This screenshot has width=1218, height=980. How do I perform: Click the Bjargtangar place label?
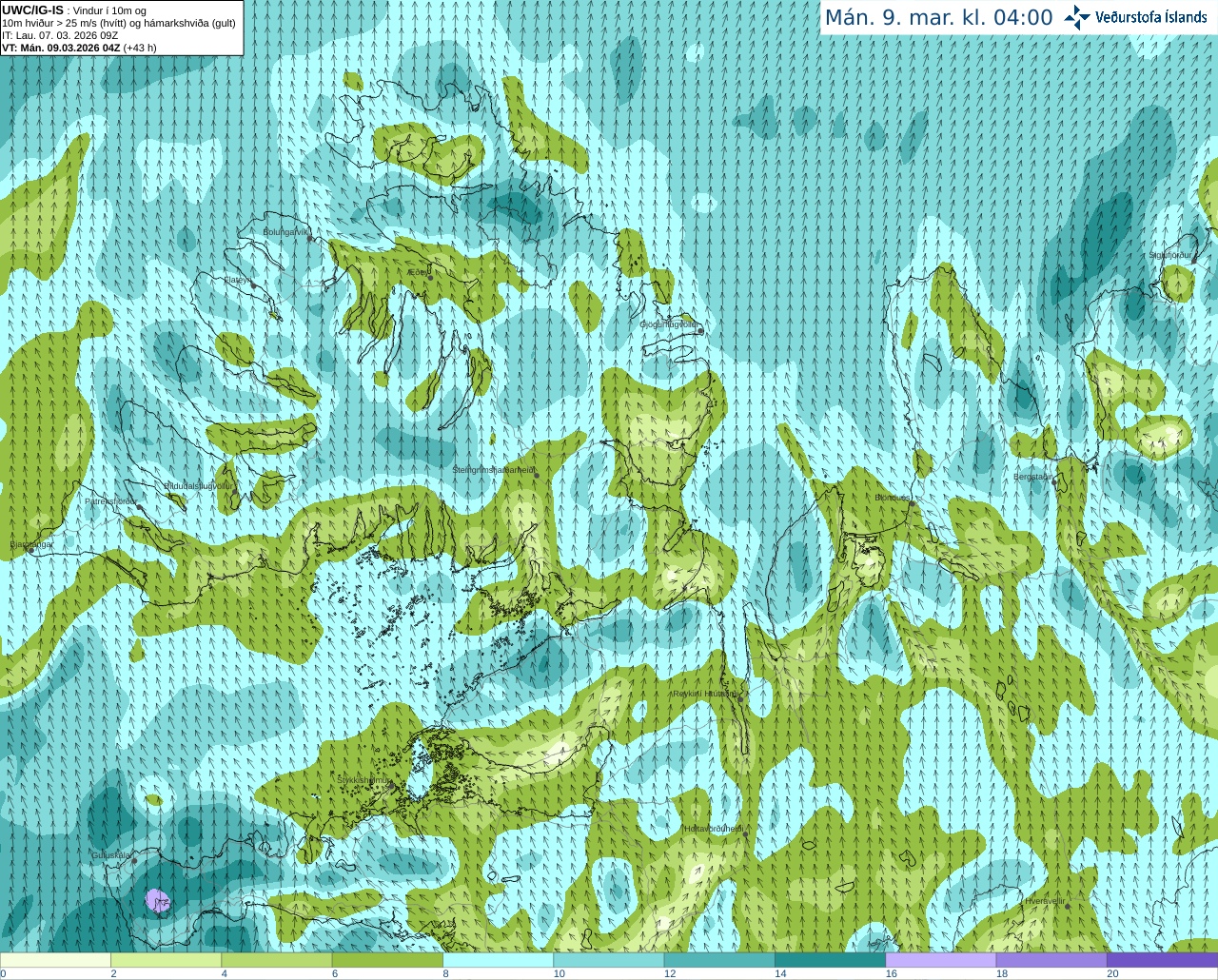pyautogui.click(x=30, y=544)
